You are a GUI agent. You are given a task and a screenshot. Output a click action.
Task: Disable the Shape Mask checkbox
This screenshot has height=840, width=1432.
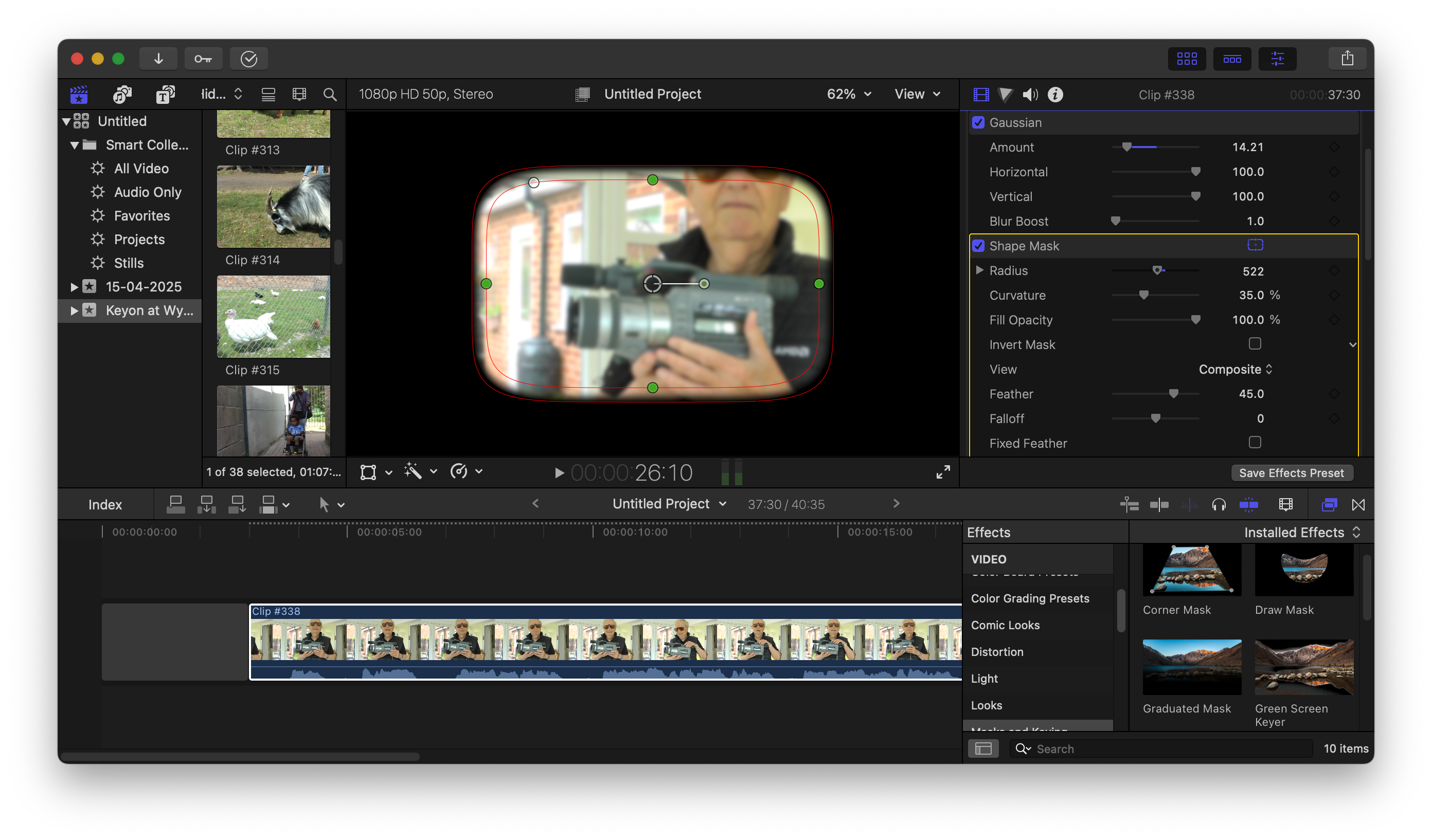pyautogui.click(x=978, y=246)
